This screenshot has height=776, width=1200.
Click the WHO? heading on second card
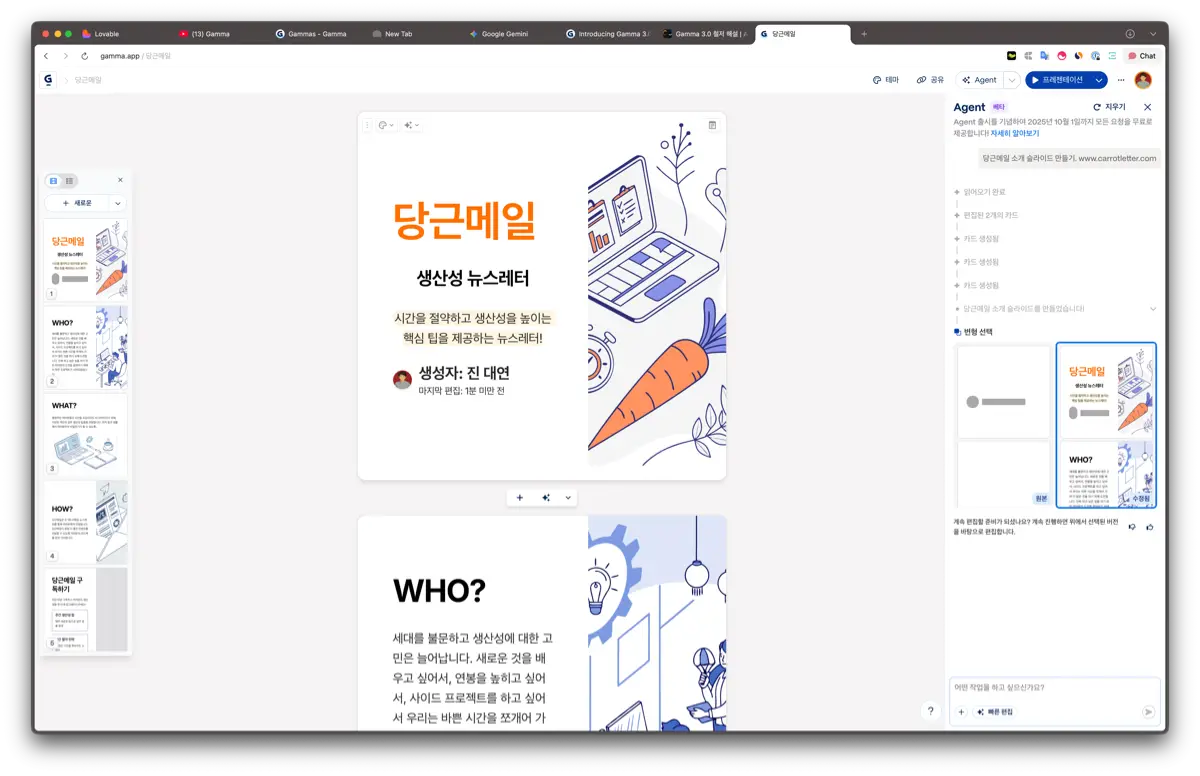(x=440, y=591)
